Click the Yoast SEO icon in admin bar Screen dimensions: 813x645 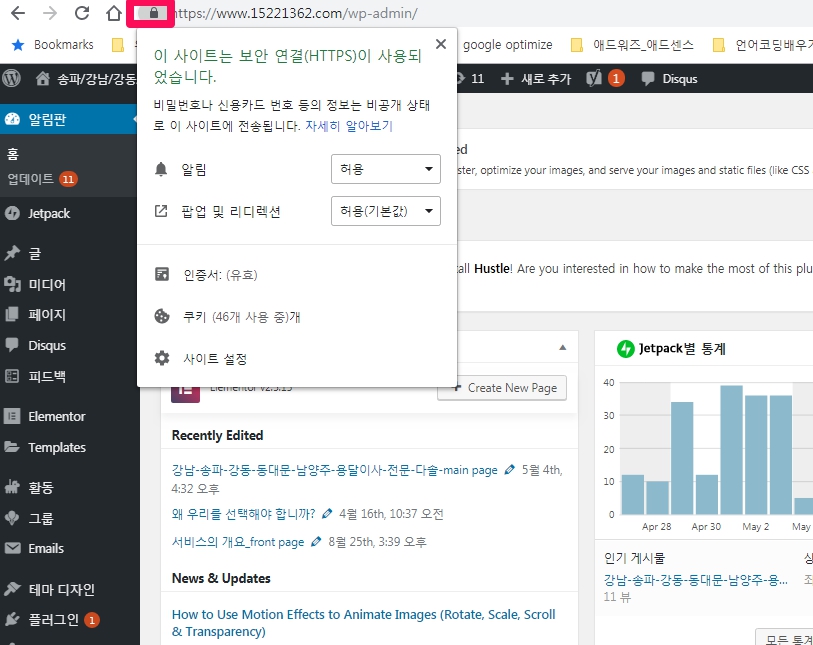point(596,78)
